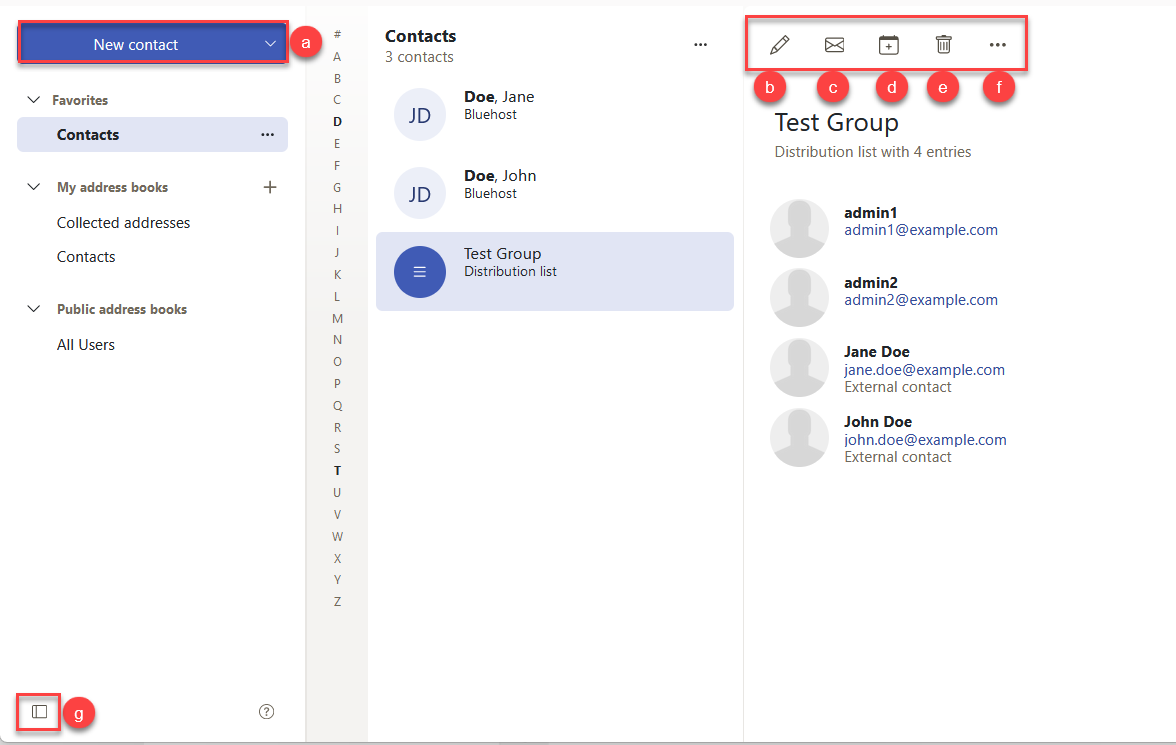The image size is (1176, 745).
Task: Delete Test Group using the trash icon
Action: click(x=942, y=44)
